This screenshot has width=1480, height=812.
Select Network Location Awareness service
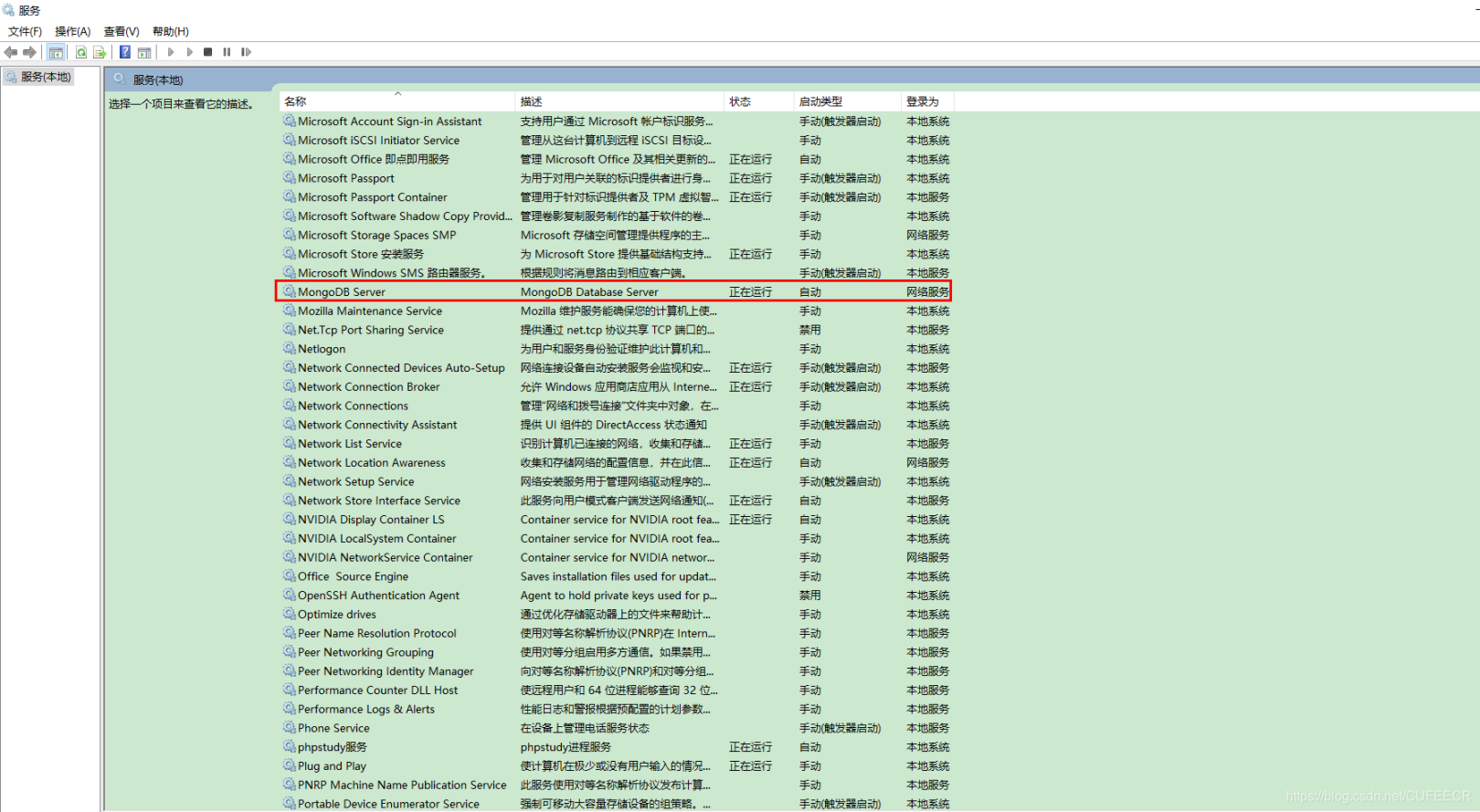(372, 463)
